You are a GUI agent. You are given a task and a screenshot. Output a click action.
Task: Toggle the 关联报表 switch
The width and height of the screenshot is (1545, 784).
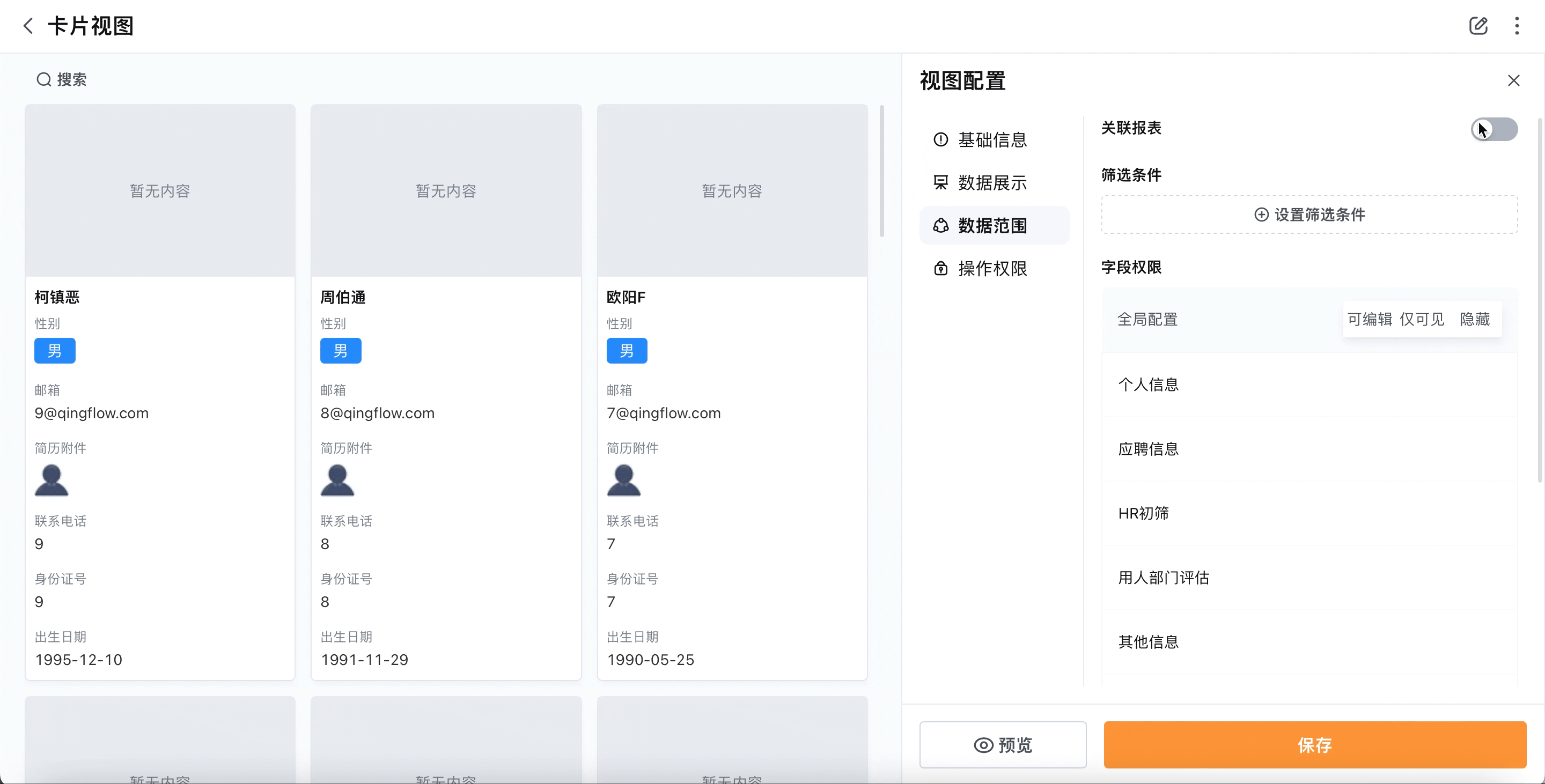tap(1493, 129)
